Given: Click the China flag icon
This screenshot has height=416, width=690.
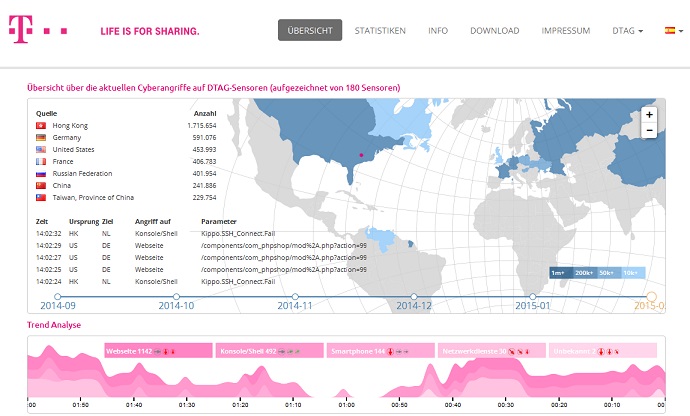Looking at the screenshot, I should click(41, 185).
